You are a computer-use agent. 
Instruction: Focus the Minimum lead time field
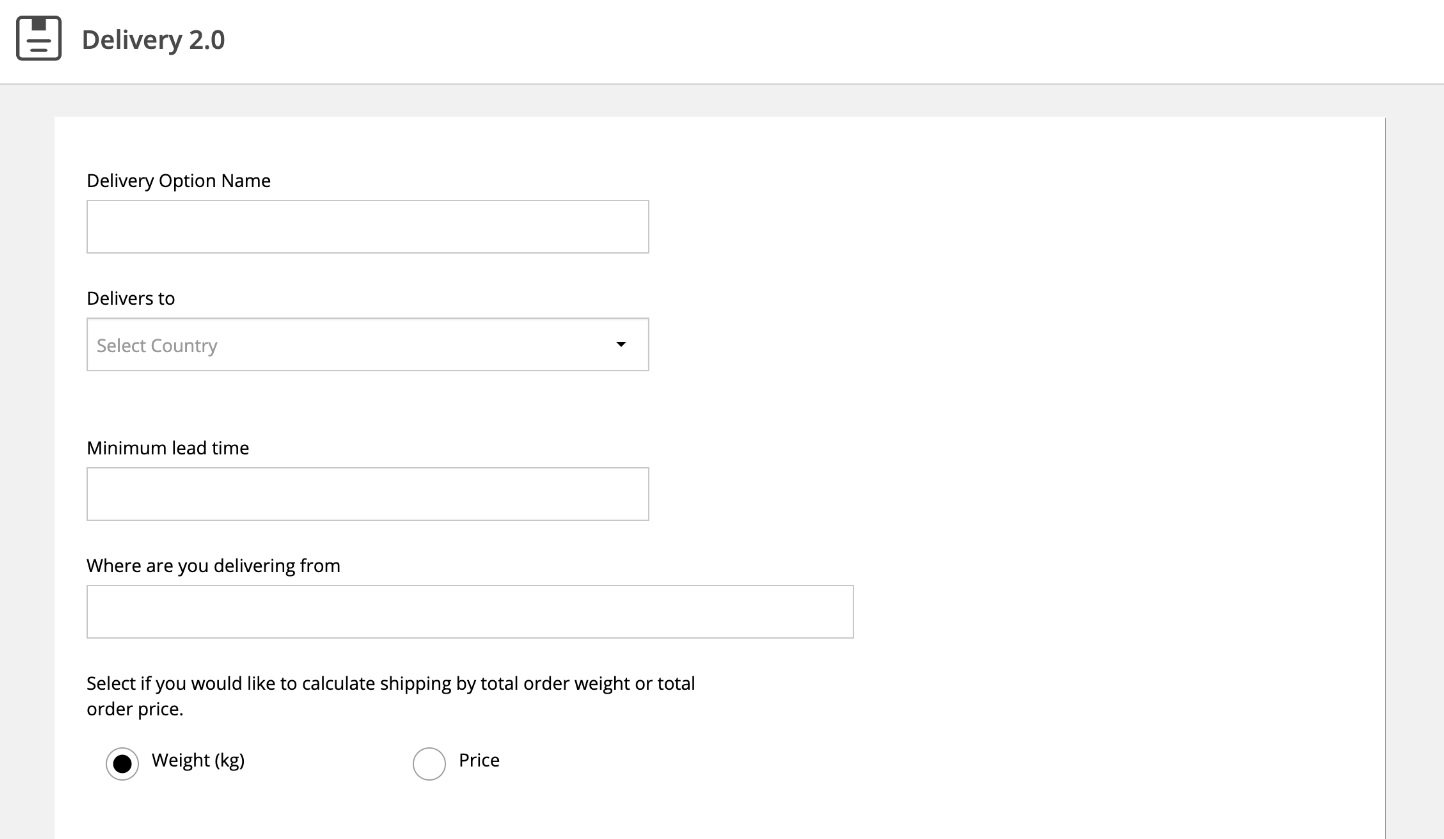tap(367, 494)
